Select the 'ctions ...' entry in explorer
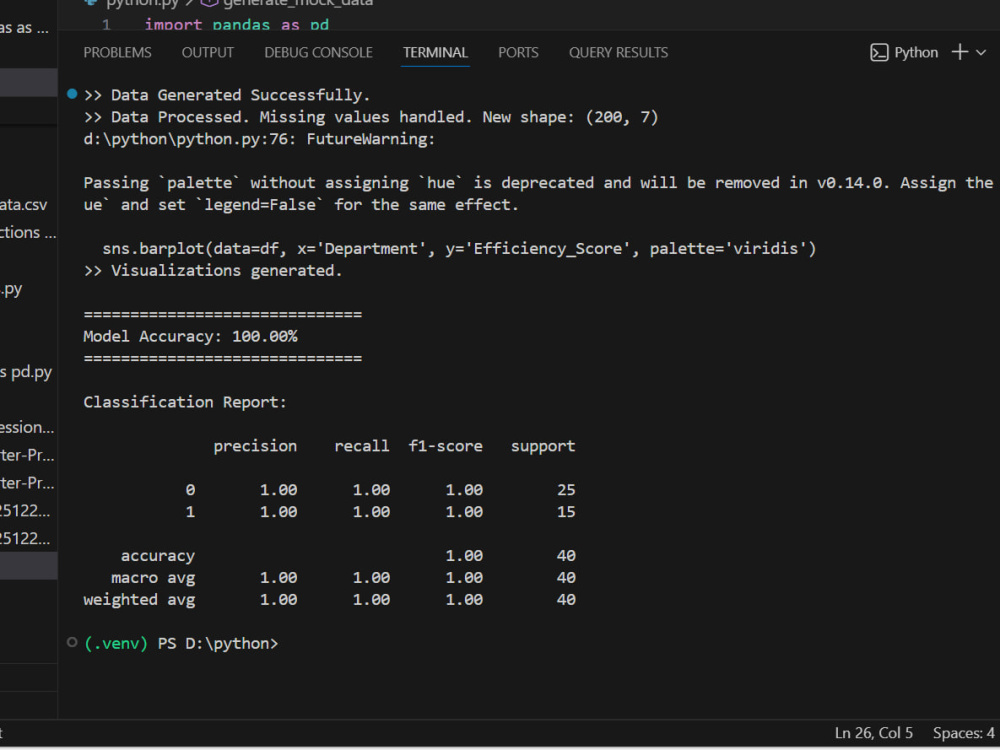The image size is (1000, 750). point(29,232)
